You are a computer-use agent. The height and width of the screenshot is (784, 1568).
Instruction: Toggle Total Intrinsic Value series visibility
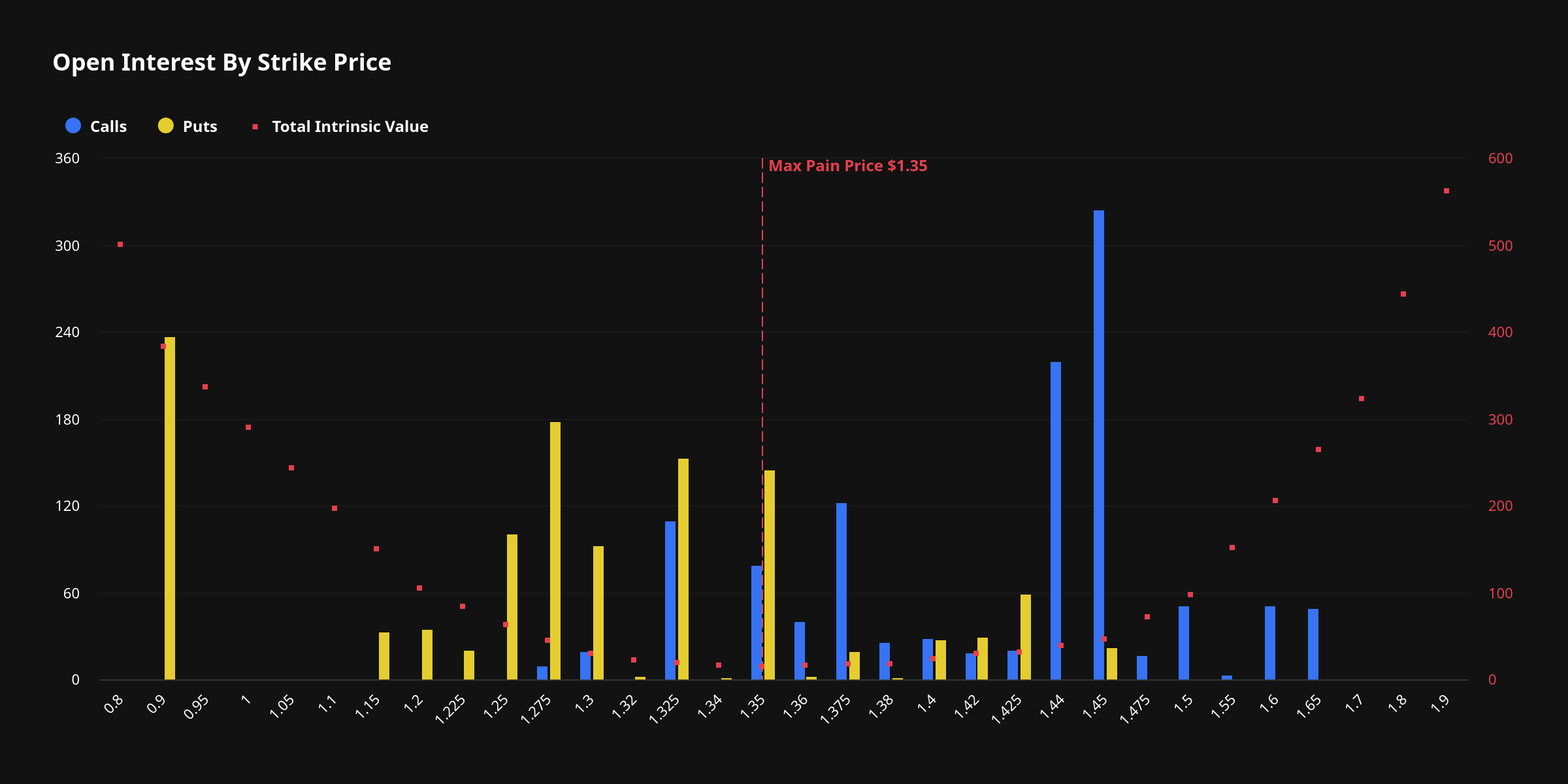(x=350, y=126)
